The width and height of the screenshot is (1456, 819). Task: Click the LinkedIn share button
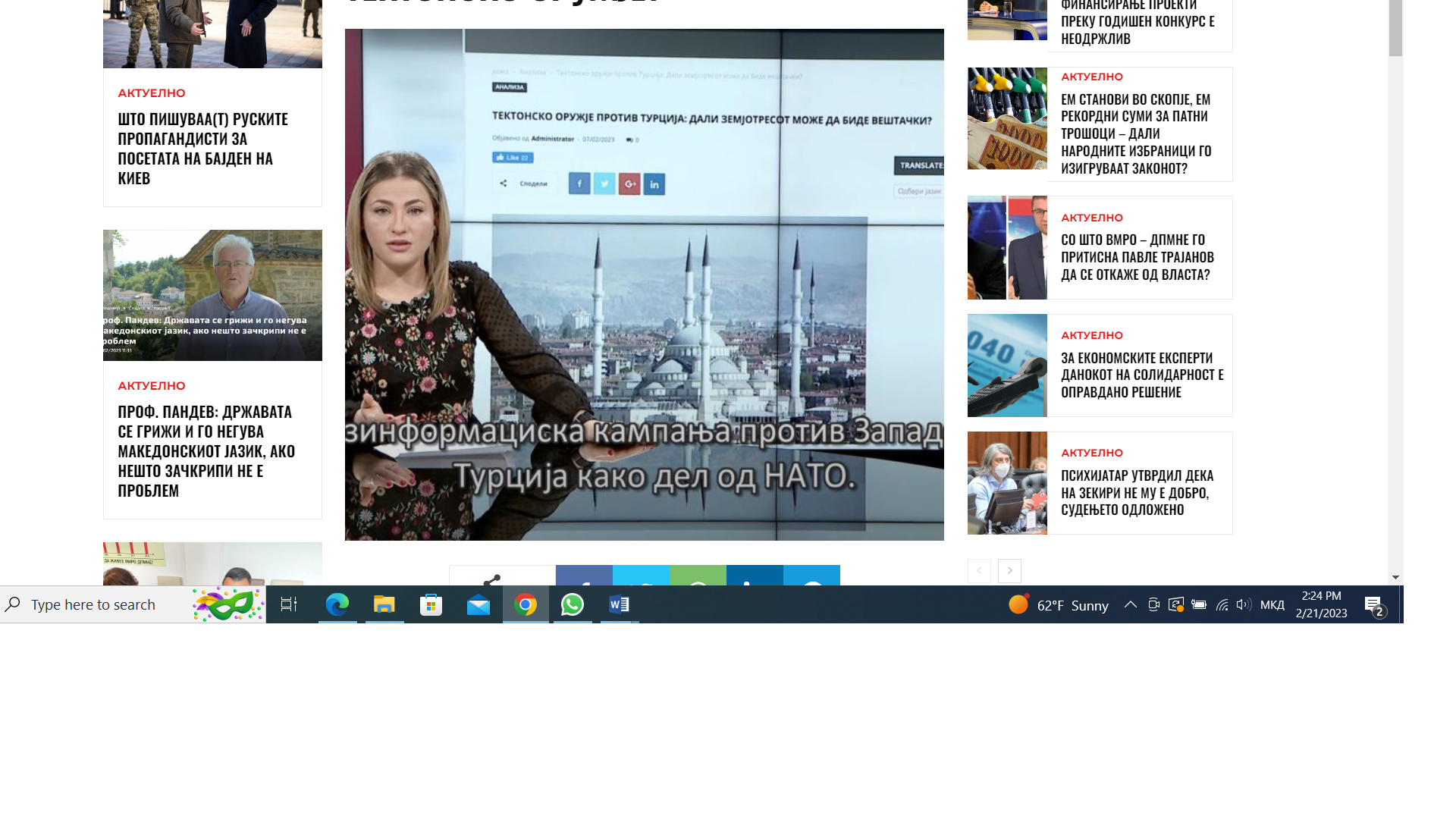click(x=755, y=576)
